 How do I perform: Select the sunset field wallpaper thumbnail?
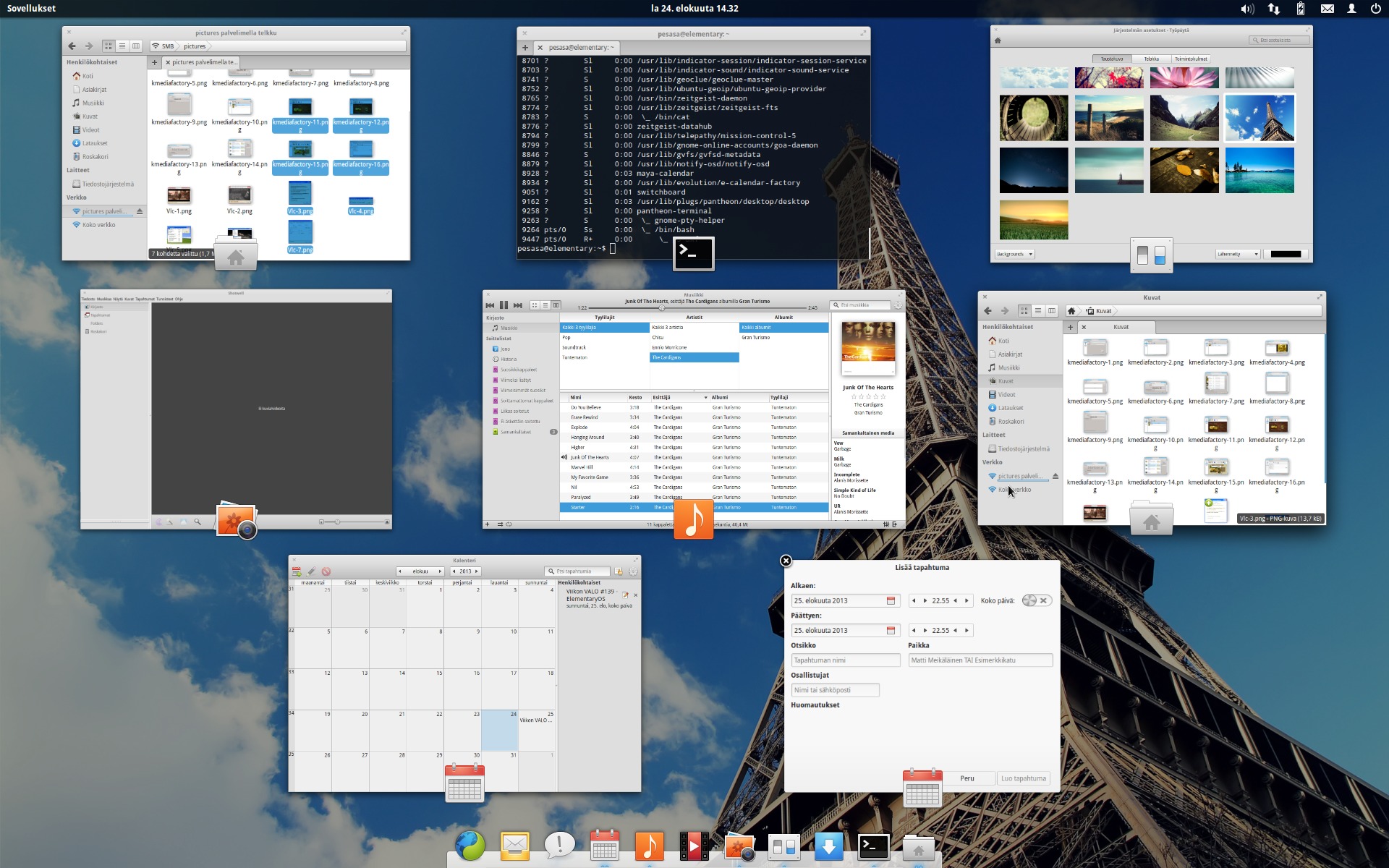(1034, 220)
